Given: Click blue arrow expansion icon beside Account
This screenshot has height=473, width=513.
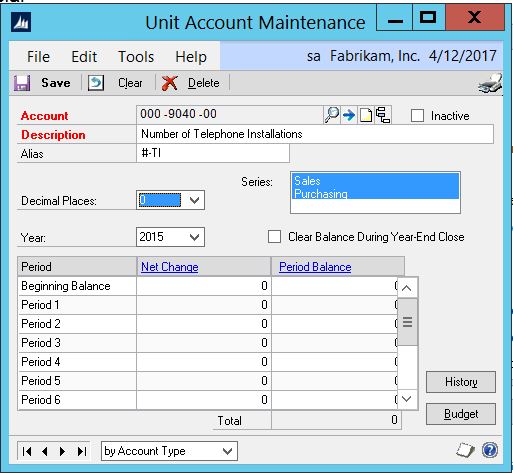Looking at the screenshot, I should coord(349,115).
